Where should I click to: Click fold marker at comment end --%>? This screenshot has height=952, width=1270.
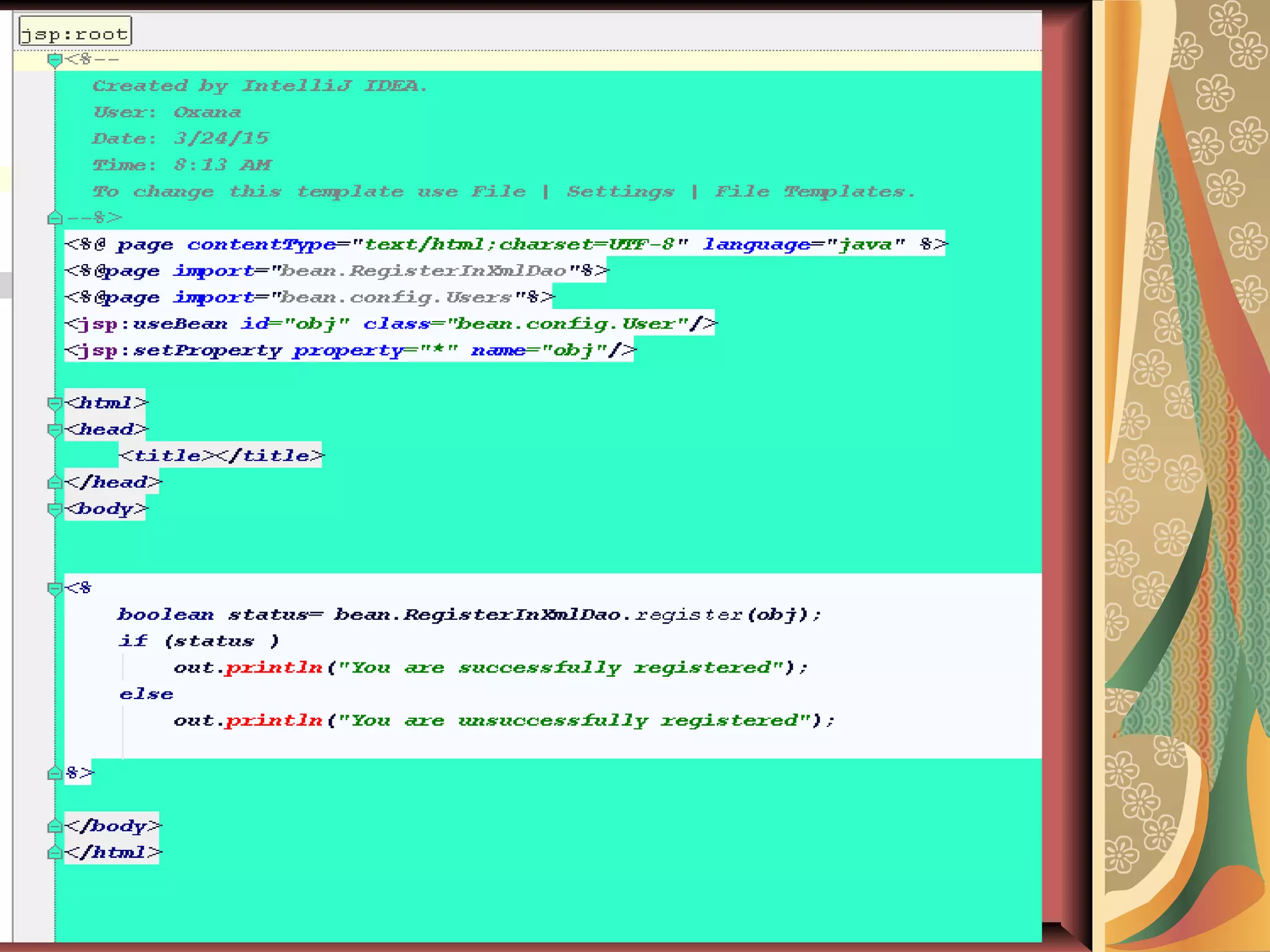click(x=55, y=218)
